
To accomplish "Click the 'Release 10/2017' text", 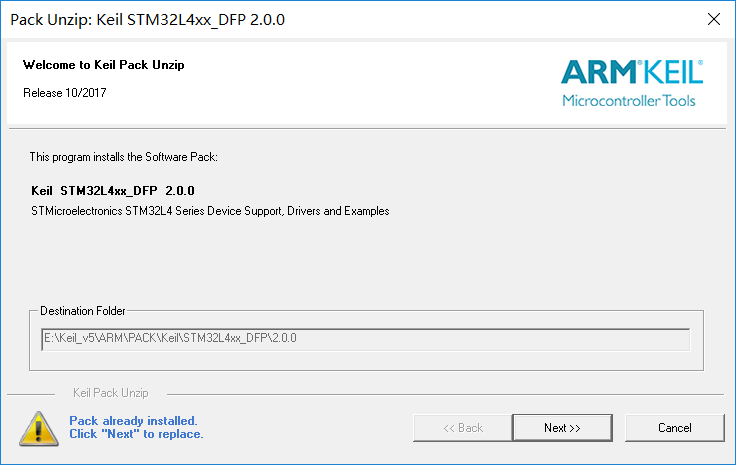I will [x=65, y=93].
